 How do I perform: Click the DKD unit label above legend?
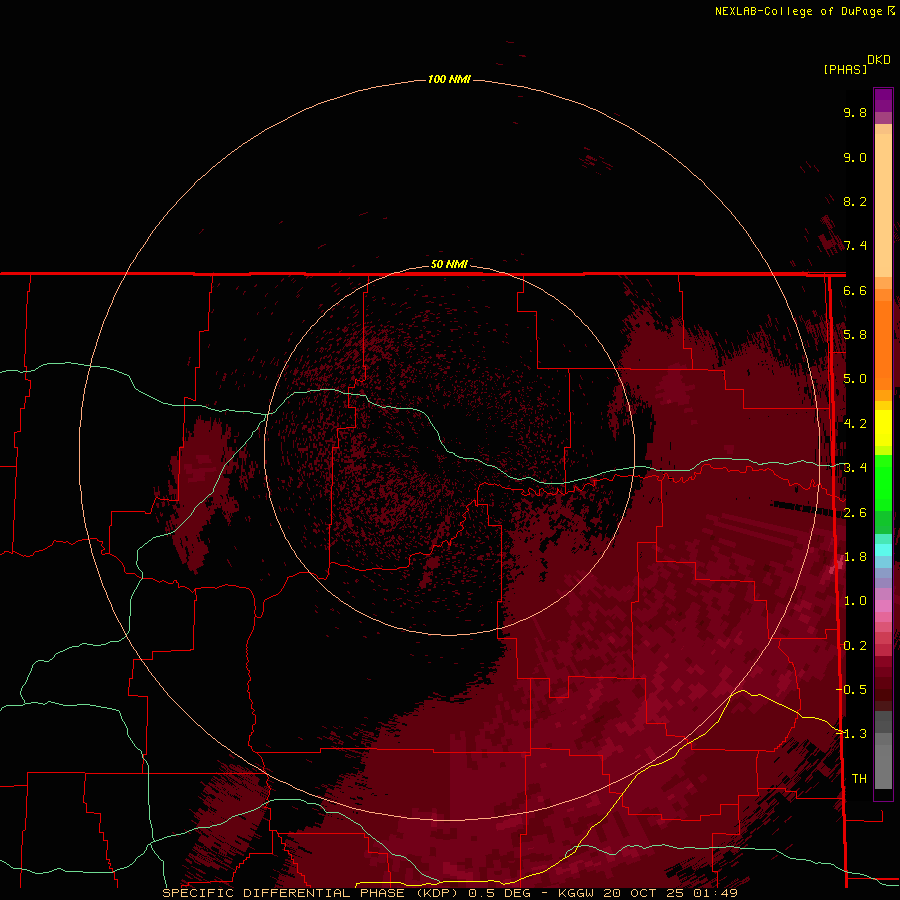click(x=878, y=60)
